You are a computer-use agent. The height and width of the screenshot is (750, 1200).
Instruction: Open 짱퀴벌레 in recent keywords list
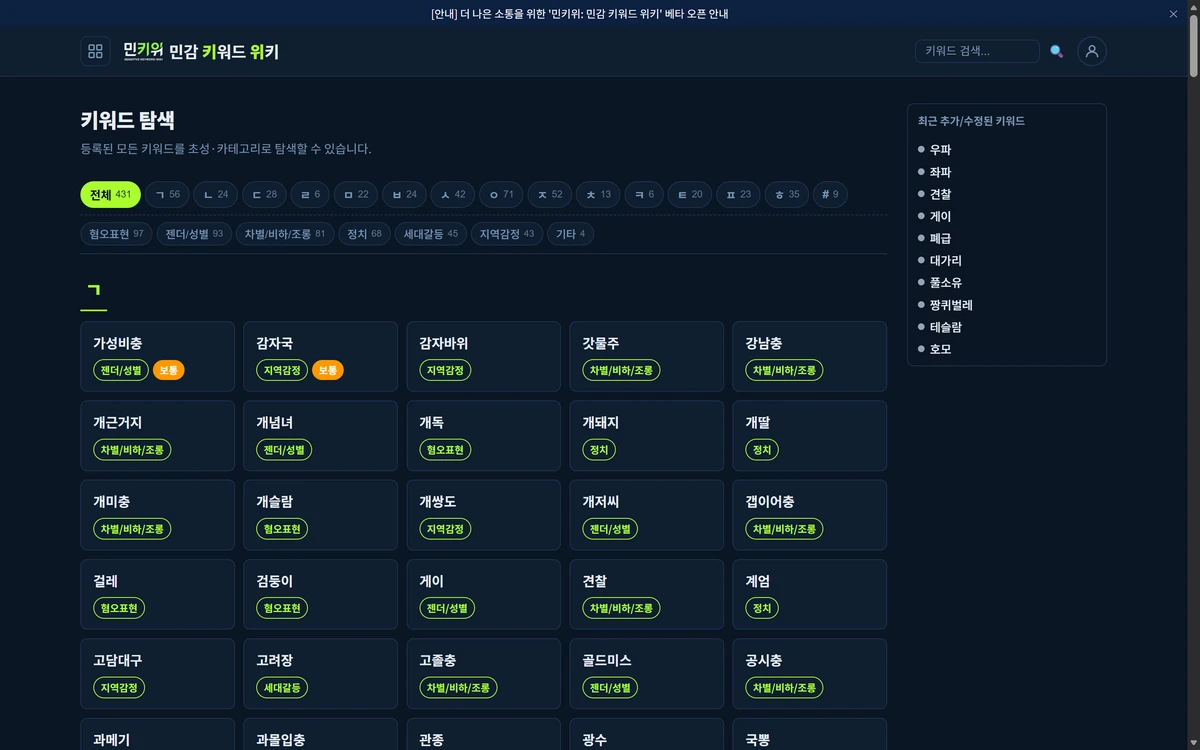[951, 305]
